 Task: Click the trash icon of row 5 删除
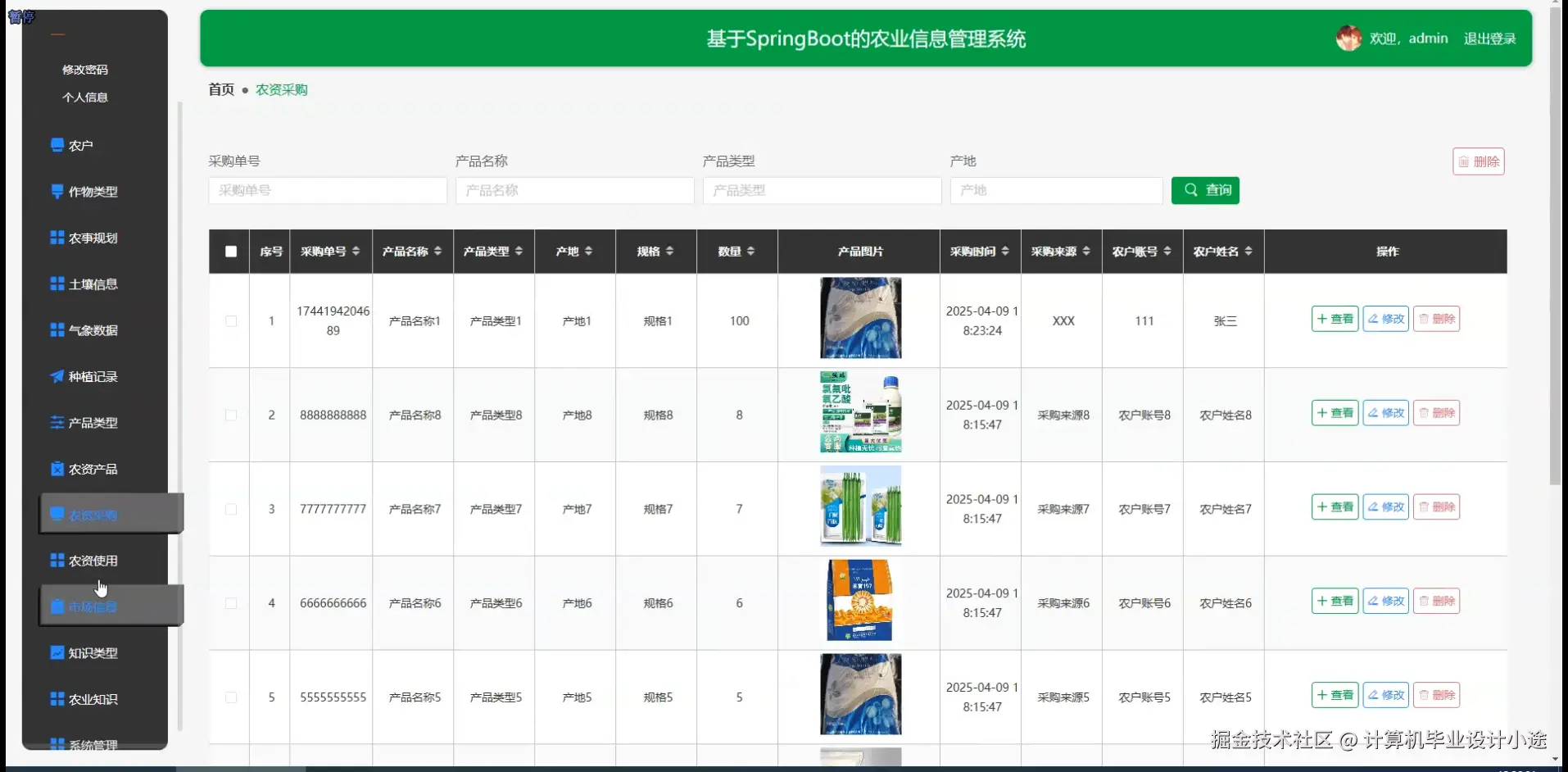coord(1424,695)
